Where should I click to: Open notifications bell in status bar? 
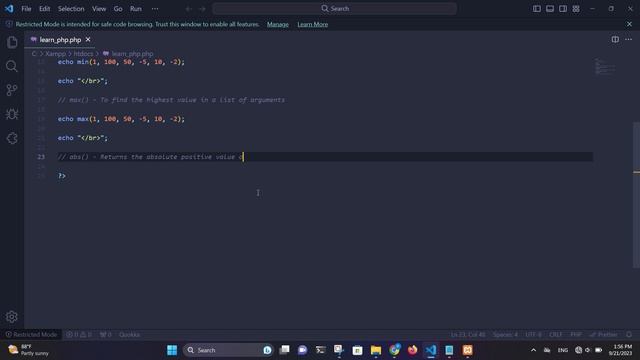(629, 335)
